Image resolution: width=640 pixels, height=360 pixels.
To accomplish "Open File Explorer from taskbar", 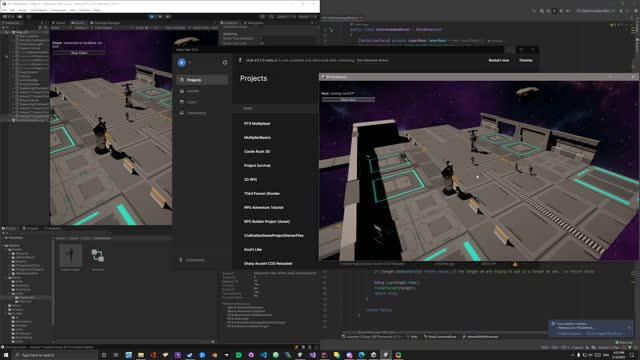I will pyautogui.click(x=141, y=355).
